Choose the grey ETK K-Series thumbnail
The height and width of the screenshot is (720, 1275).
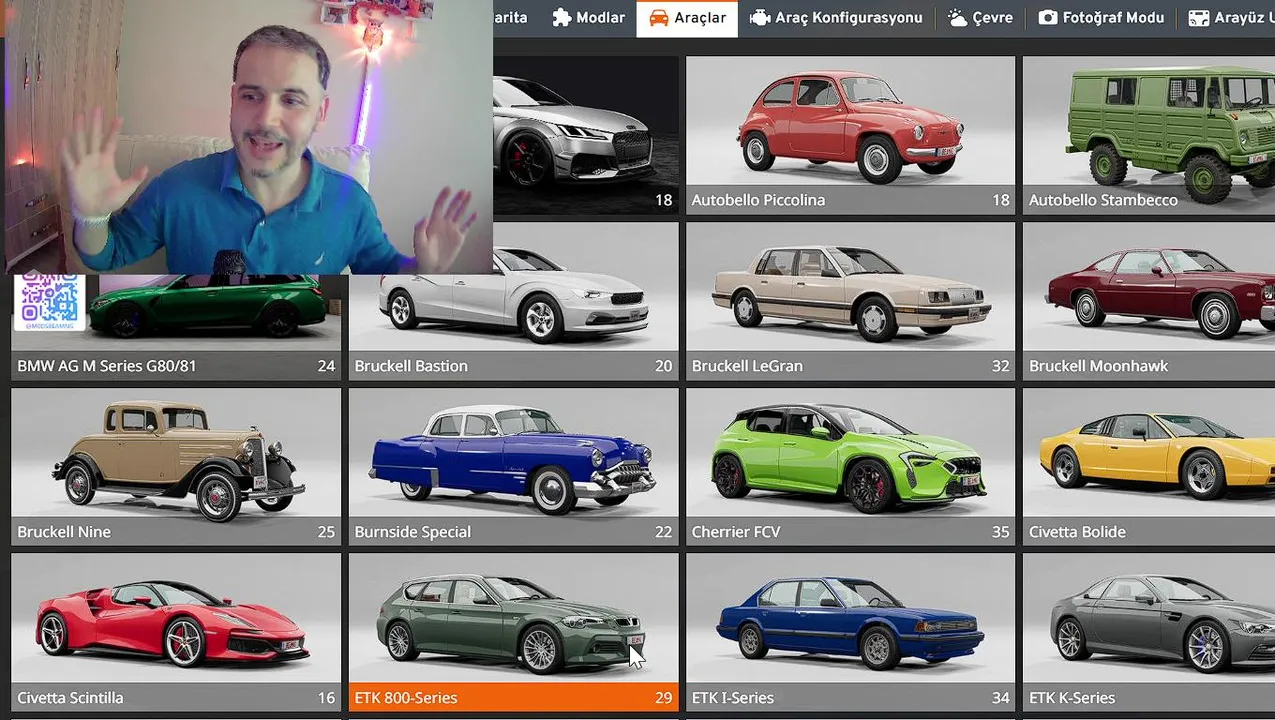[x=1149, y=620]
